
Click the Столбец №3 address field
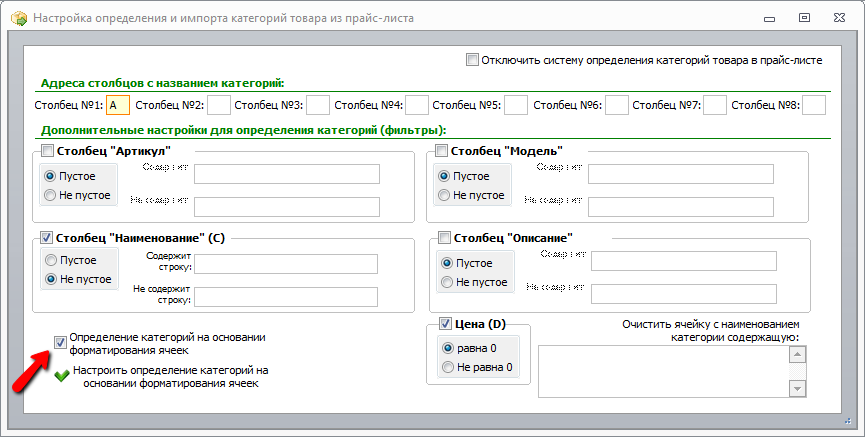(318, 105)
